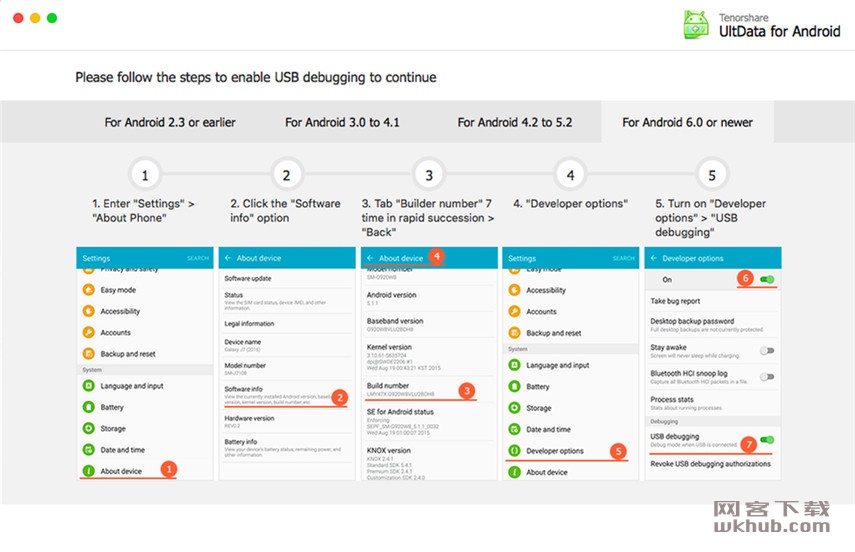Toggle the Bluetooth HCI snoop log switch
The height and width of the screenshot is (552, 855).
point(767,377)
